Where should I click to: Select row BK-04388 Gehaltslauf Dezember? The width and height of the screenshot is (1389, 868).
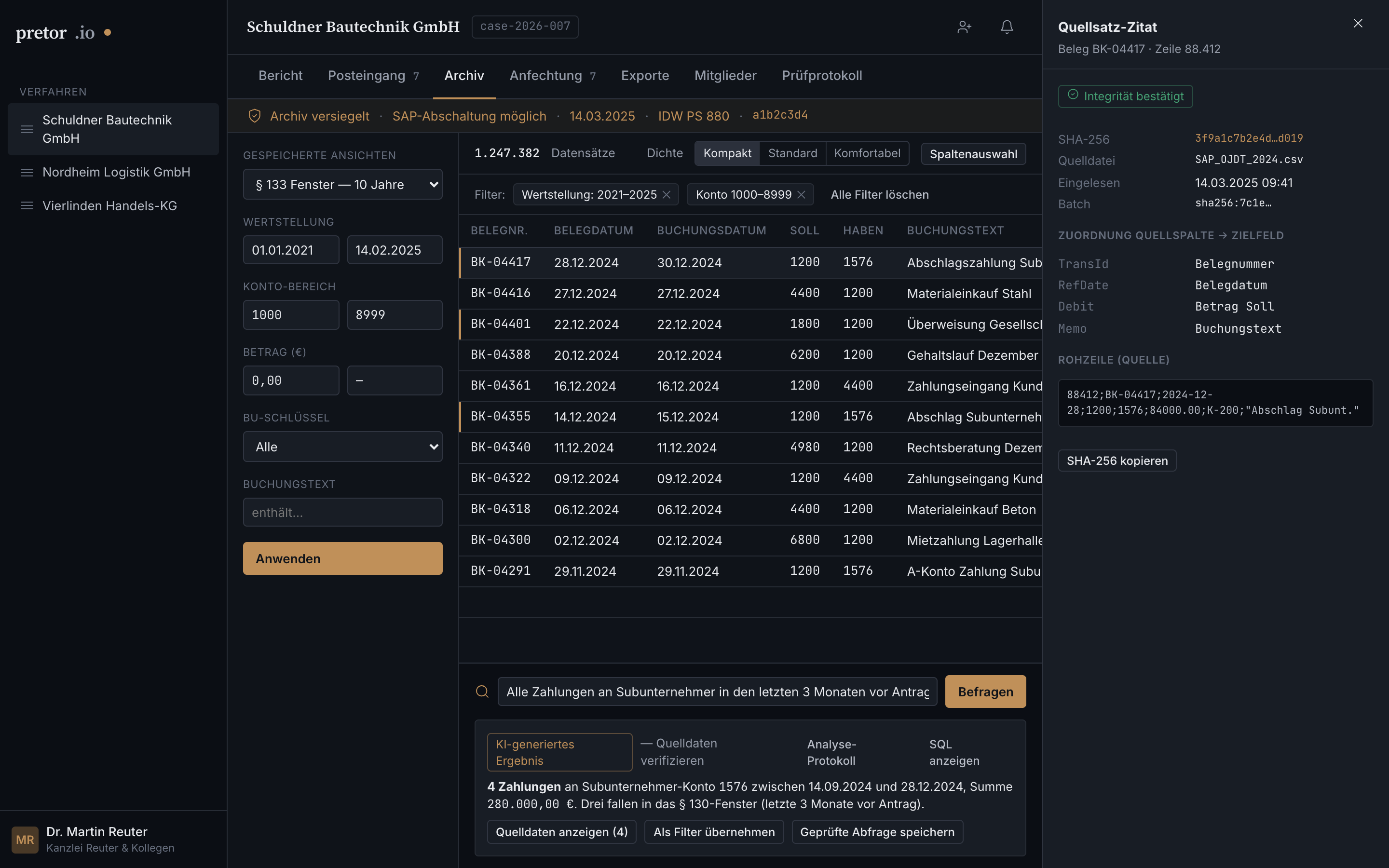point(750,355)
